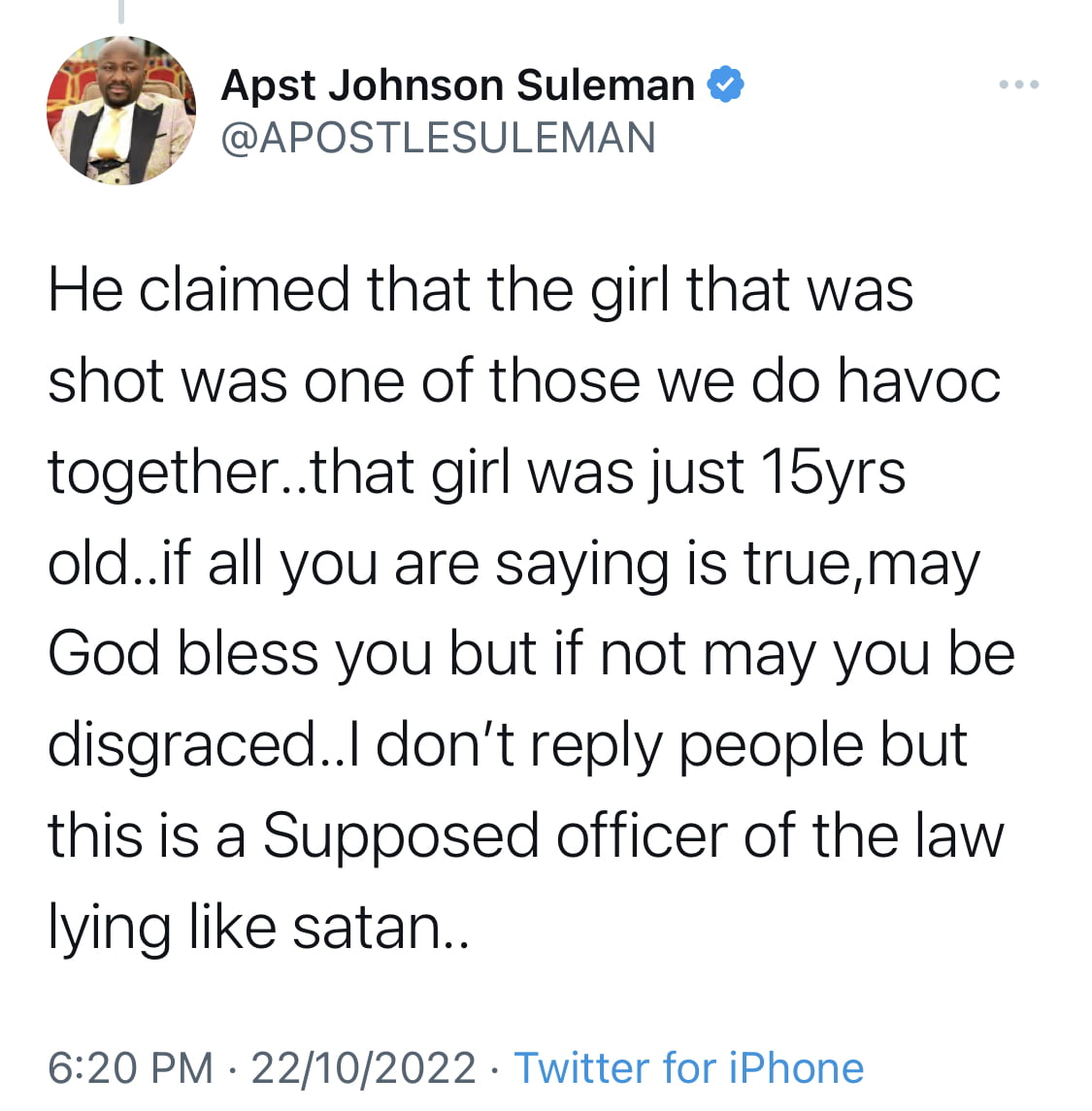Click the word 'havoc' in the tweet
The image size is (1092, 1111).
tap(919, 381)
